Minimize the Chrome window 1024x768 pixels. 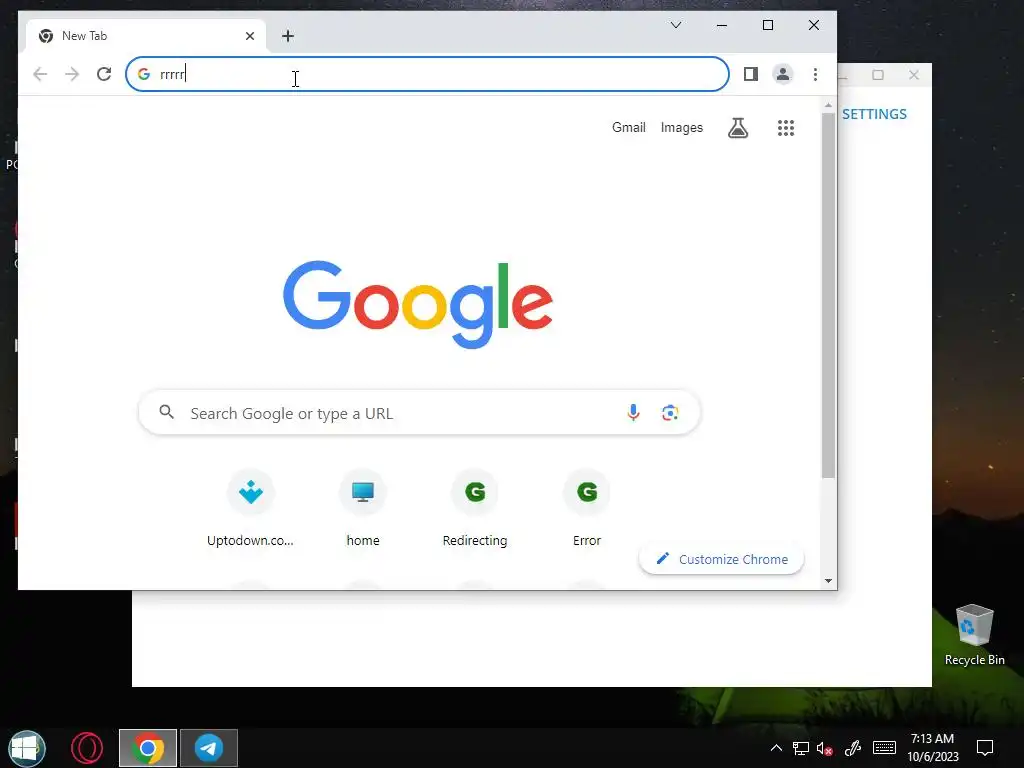click(722, 25)
